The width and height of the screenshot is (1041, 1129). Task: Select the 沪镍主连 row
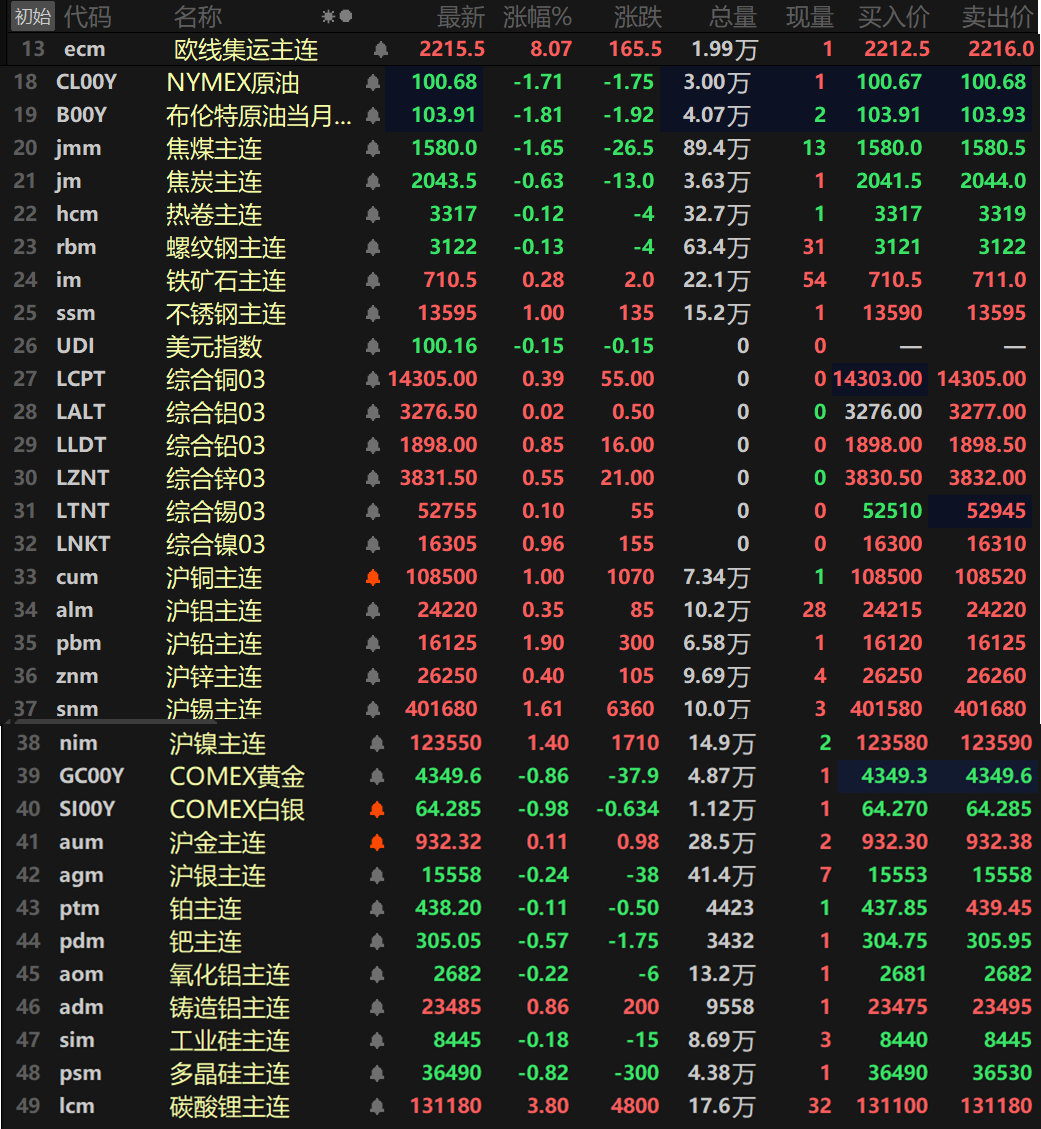(x=520, y=743)
